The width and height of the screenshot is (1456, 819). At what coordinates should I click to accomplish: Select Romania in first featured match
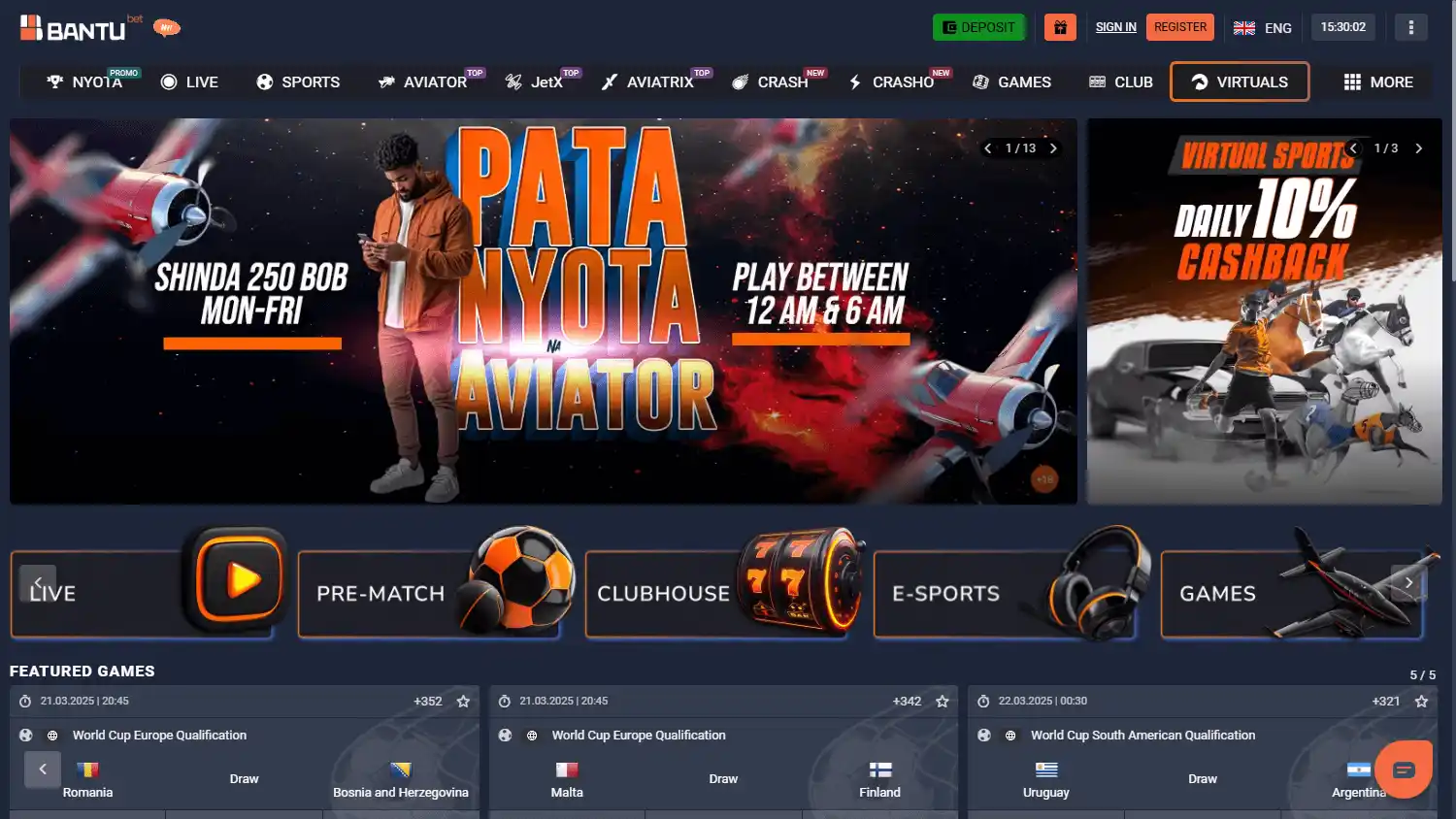[x=87, y=779]
